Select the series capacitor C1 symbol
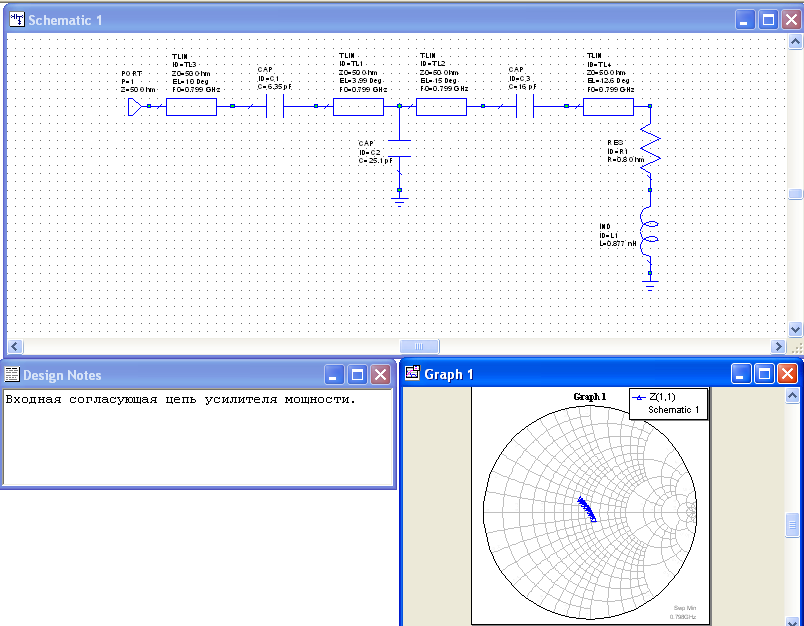This screenshot has height=626, width=804. [275, 107]
